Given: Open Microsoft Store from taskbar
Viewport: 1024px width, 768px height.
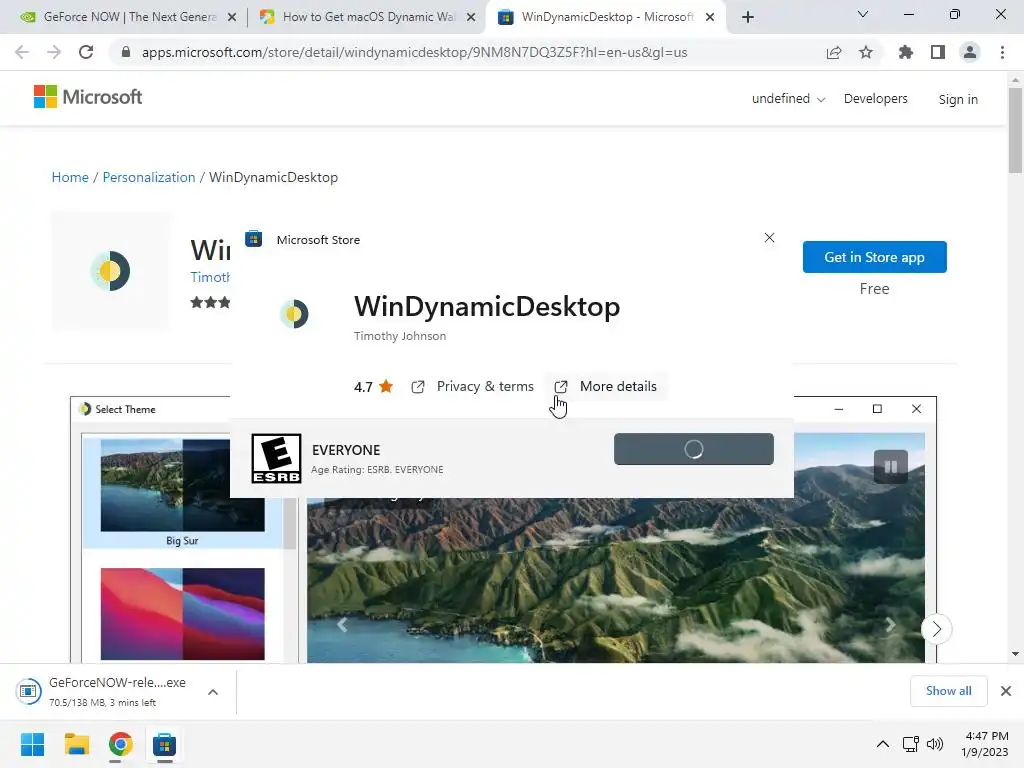Looking at the screenshot, I should 165,744.
